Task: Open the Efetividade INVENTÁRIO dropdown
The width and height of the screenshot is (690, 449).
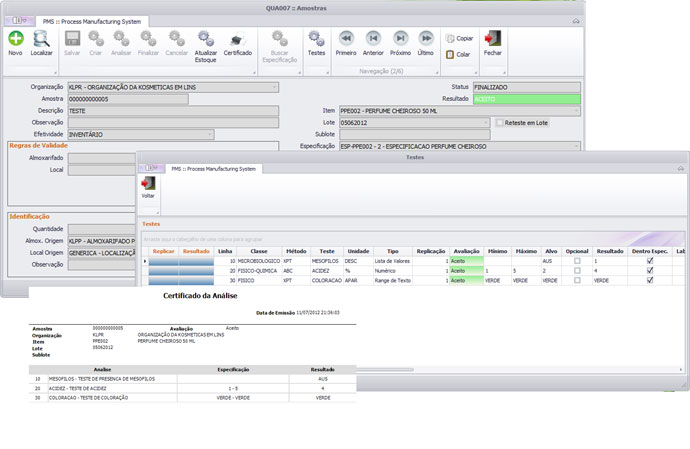Action: 210,134
